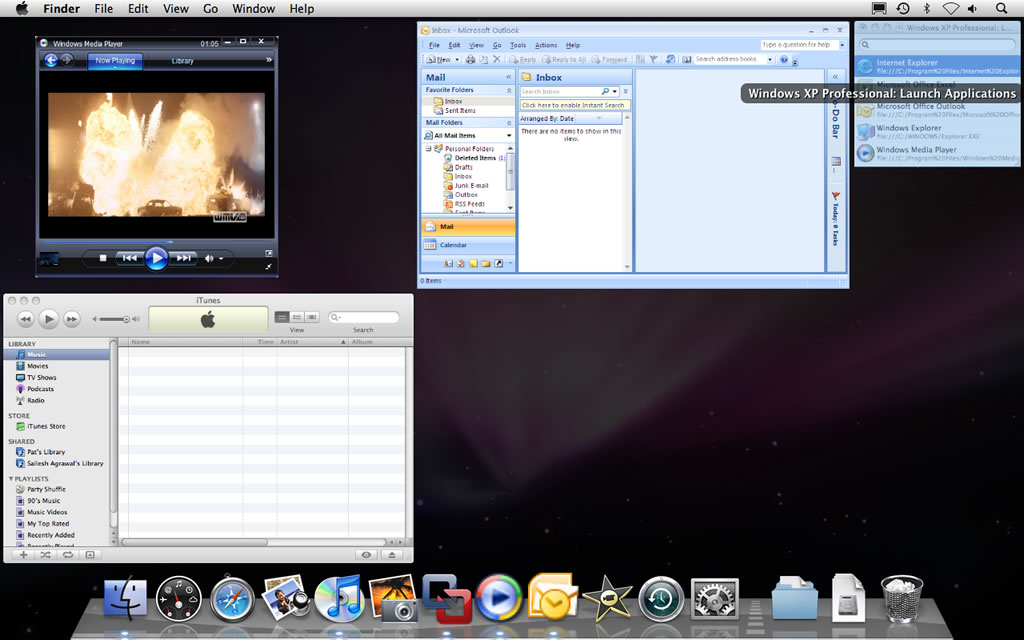1024x640 pixels.
Task: Toggle shuffle in iTunes bottom bar
Action: [x=45, y=554]
